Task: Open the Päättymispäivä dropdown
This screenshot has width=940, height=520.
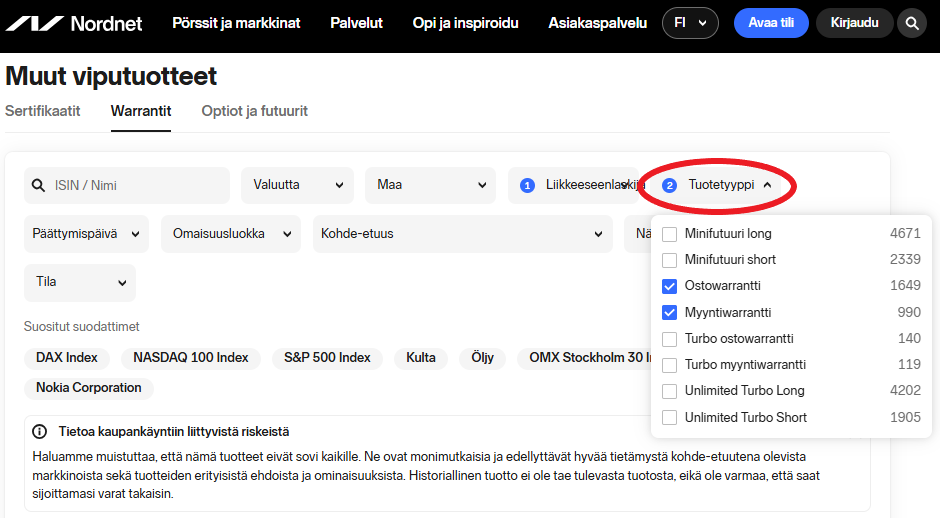Action: tap(86, 234)
